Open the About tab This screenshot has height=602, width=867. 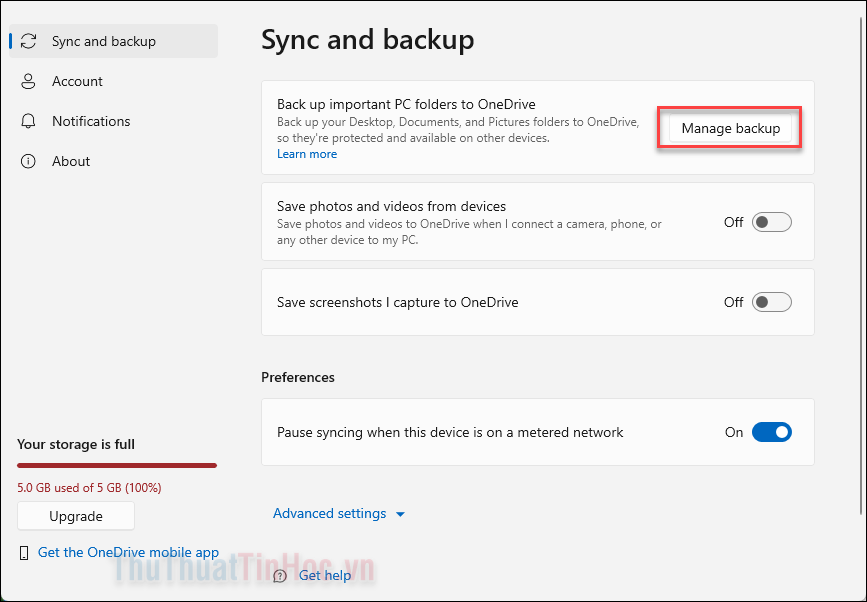[71, 161]
